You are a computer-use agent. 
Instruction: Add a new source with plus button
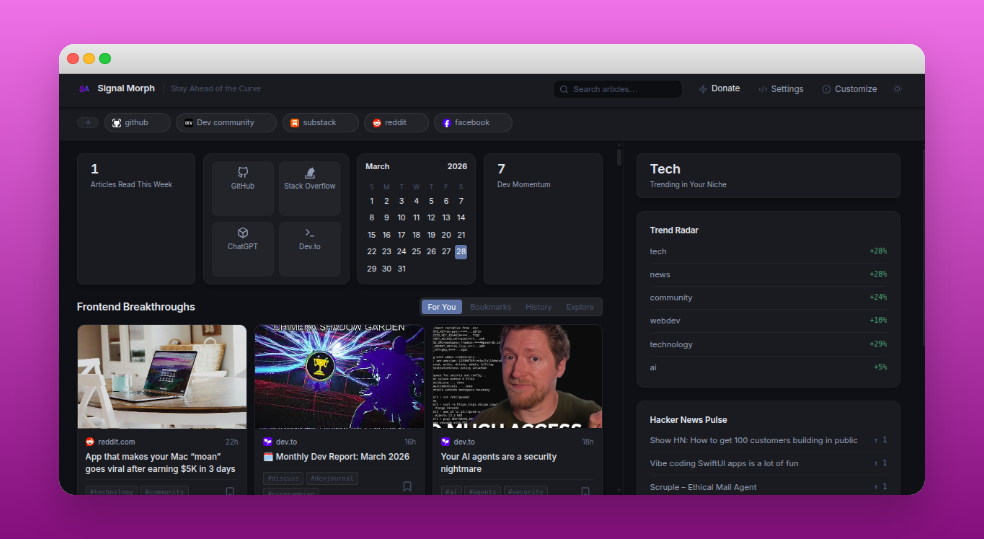click(x=88, y=122)
